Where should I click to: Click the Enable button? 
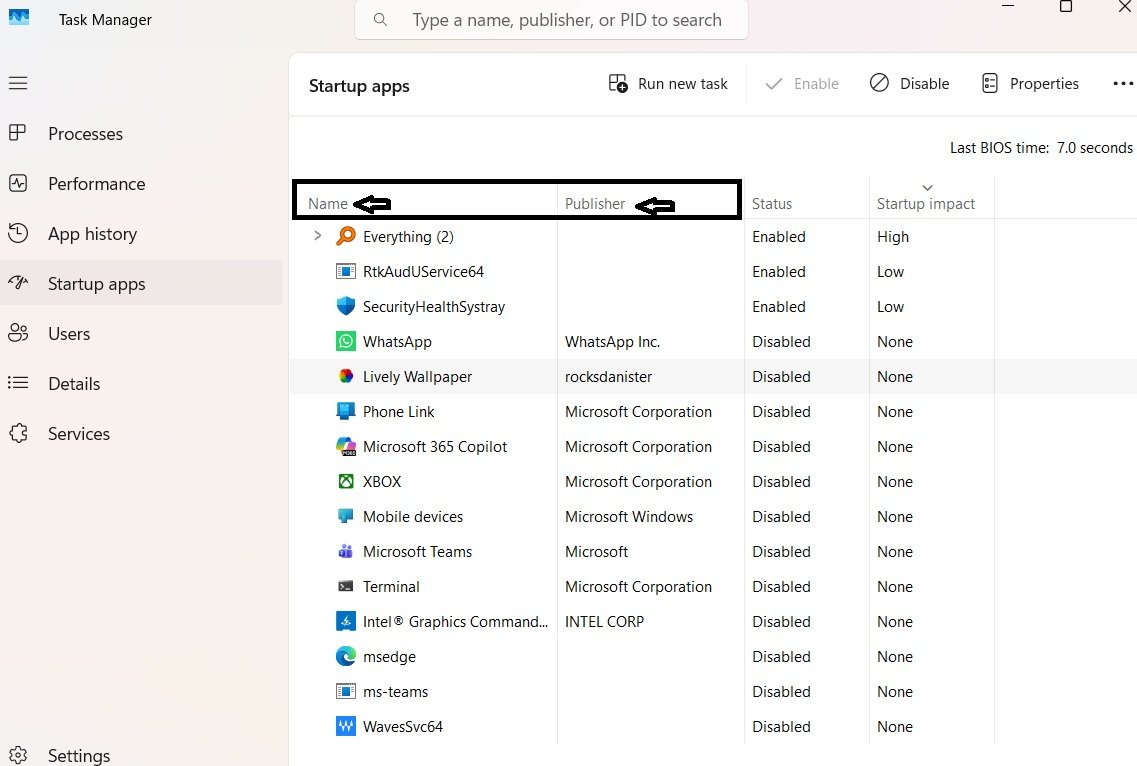click(801, 84)
